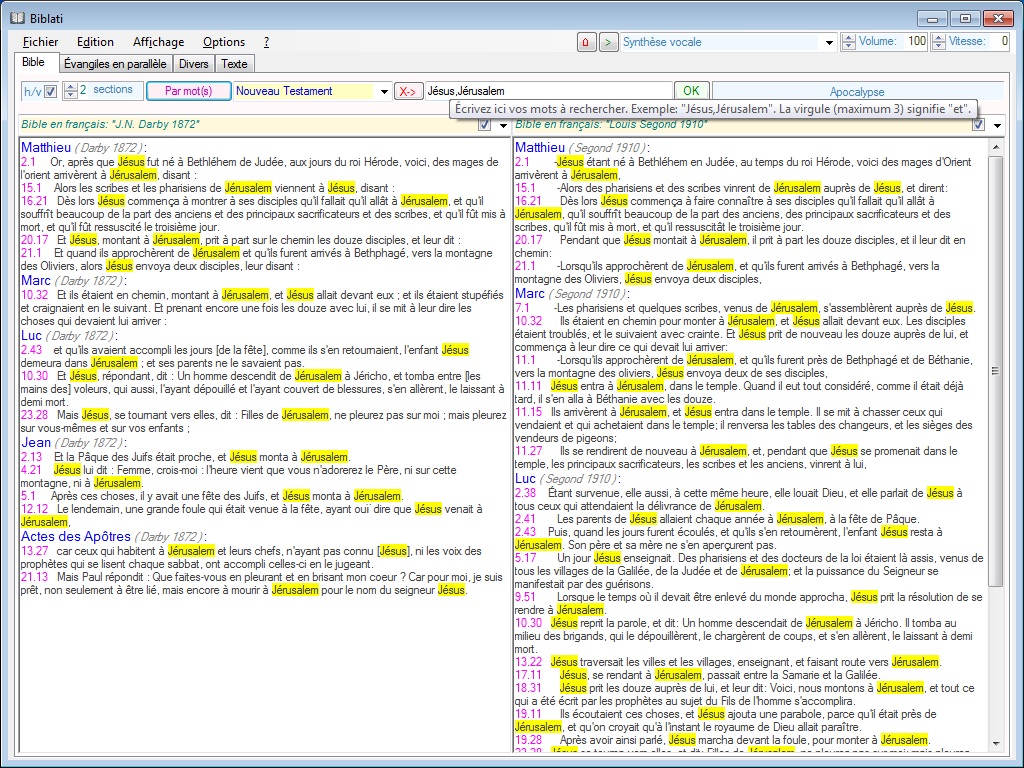Click the Volume spinner arrows
The width and height of the screenshot is (1024, 768).
[x=849, y=42]
